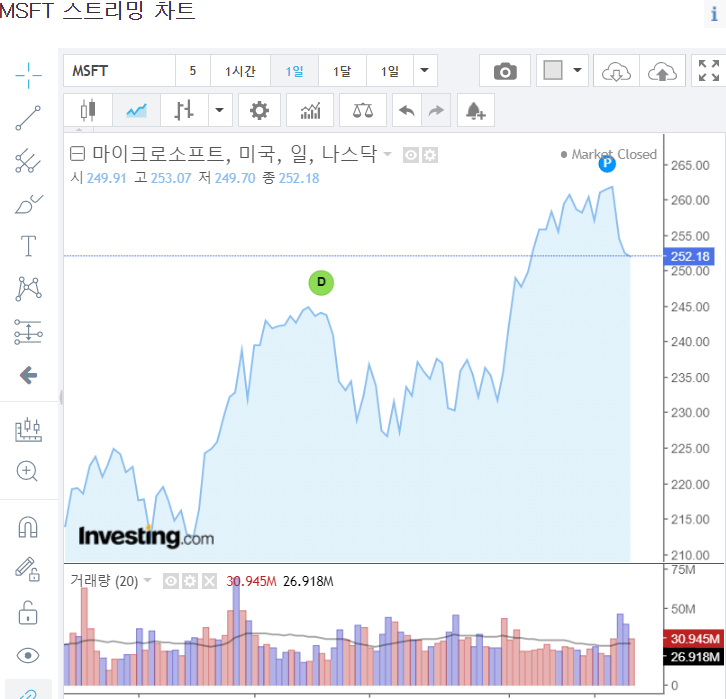Screen dimensions: 726x699
Task: Click the 30.945M volume axis label
Action: coord(693,639)
